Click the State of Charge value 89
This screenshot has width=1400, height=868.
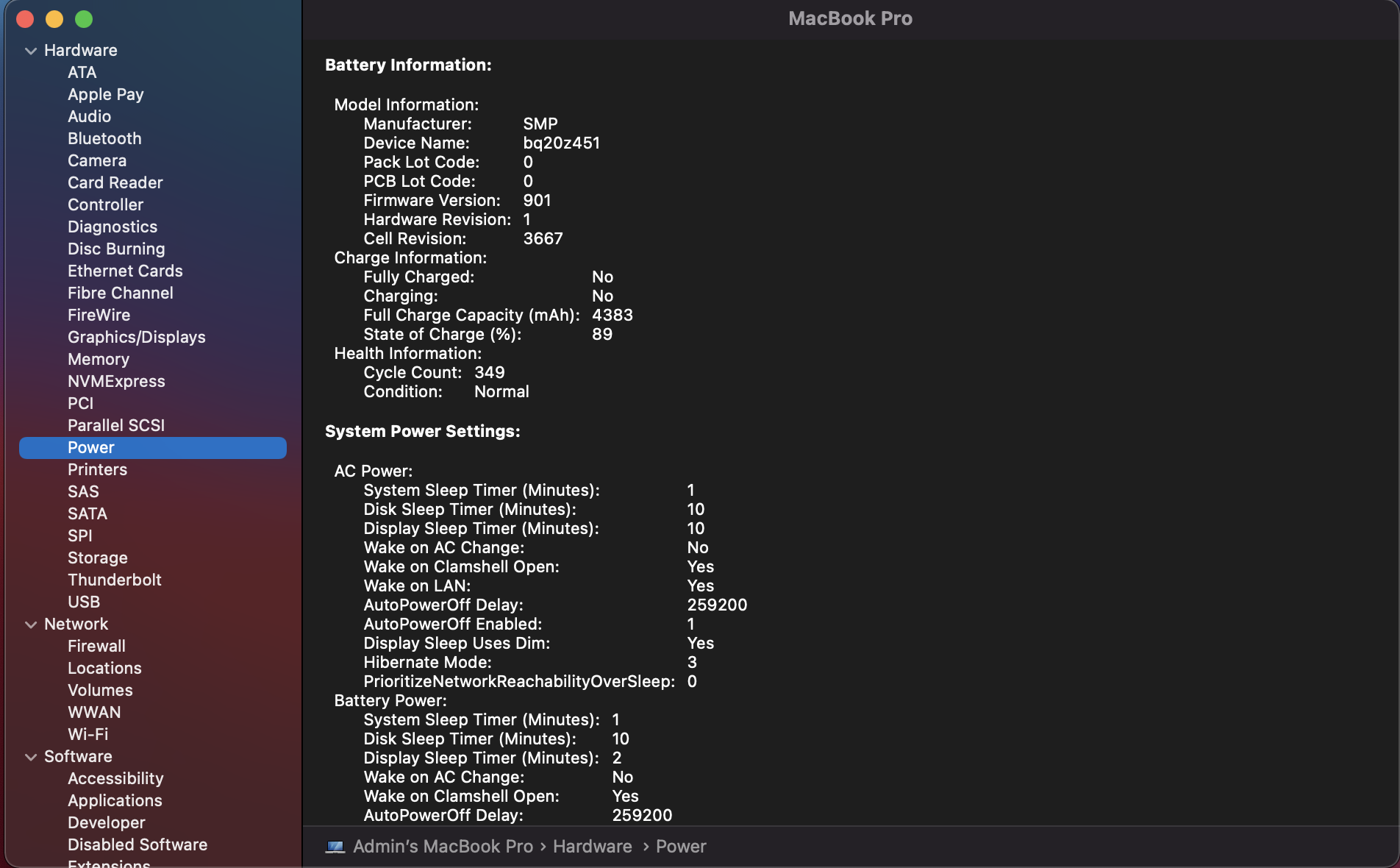(602, 334)
